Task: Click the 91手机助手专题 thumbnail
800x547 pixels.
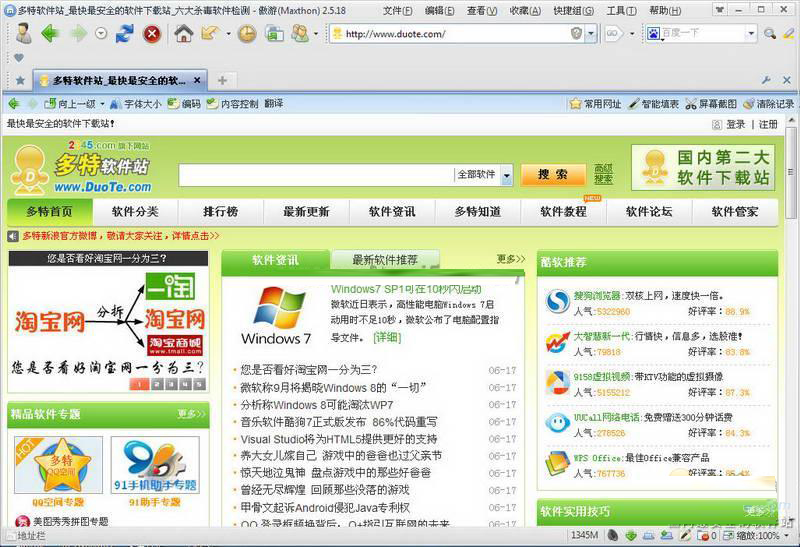Action: pyautogui.click(x=155, y=465)
